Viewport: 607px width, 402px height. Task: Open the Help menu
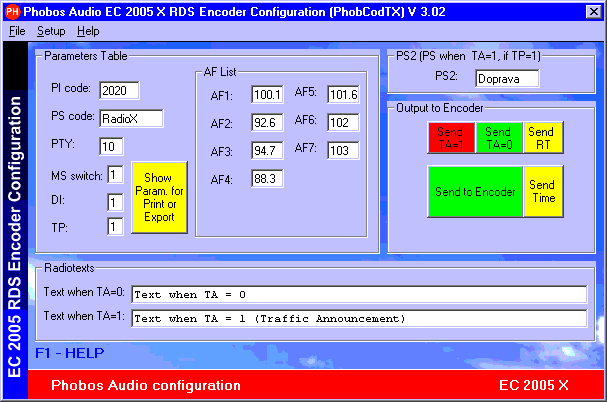click(88, 31)
